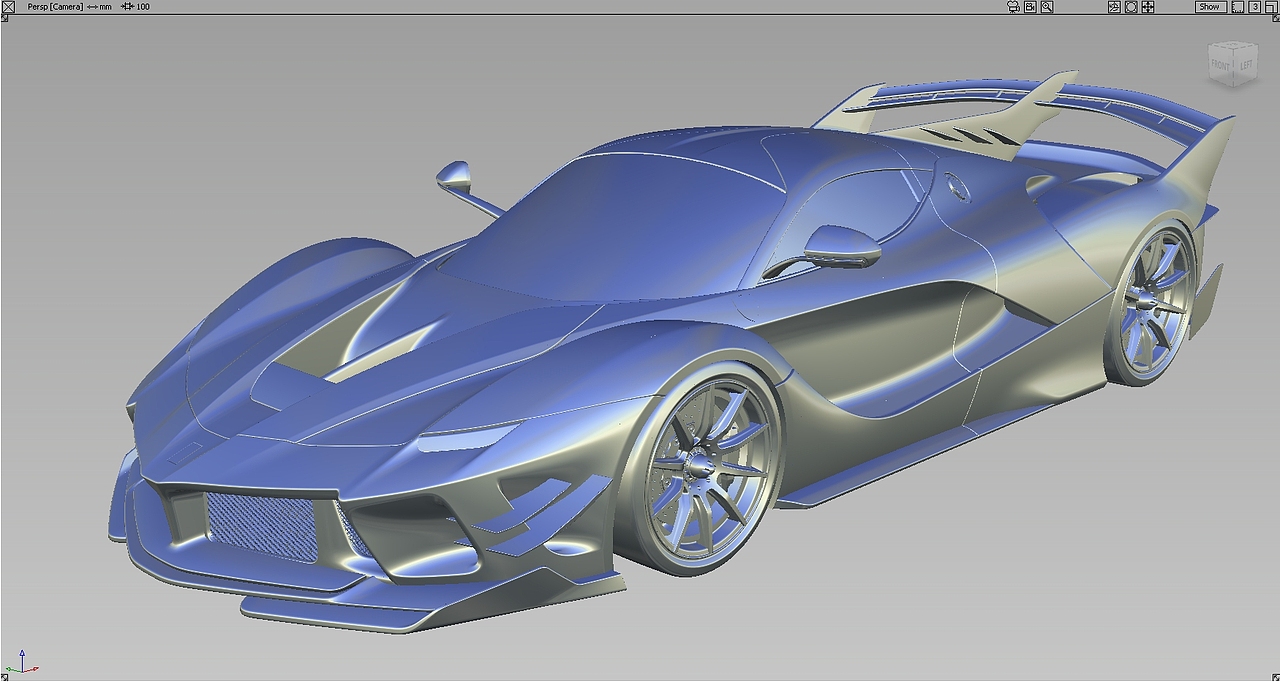Select the circular render region icon
Image resolution: width=1280 pixels, height=682 pixels.
click(x=1129, y=6)
